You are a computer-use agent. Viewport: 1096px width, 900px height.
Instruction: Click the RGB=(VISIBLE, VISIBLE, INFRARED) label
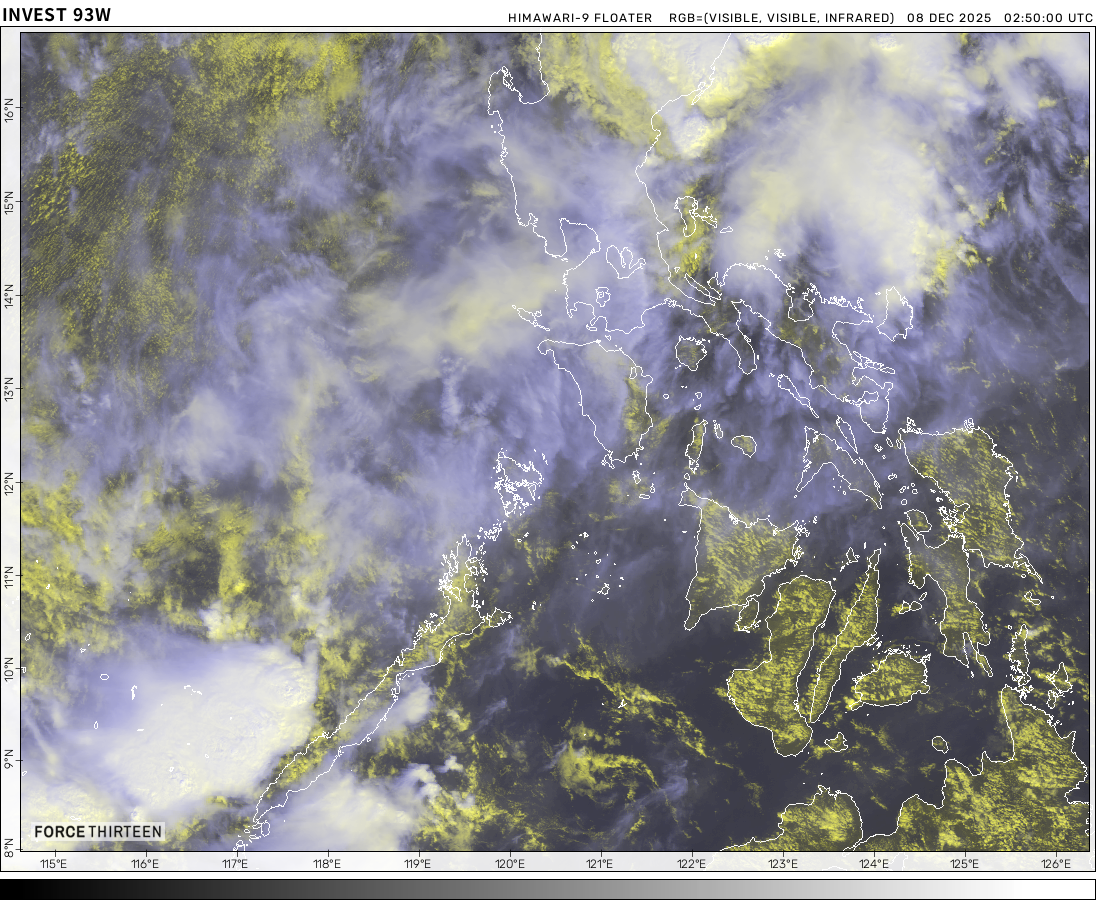click(782, 18)
